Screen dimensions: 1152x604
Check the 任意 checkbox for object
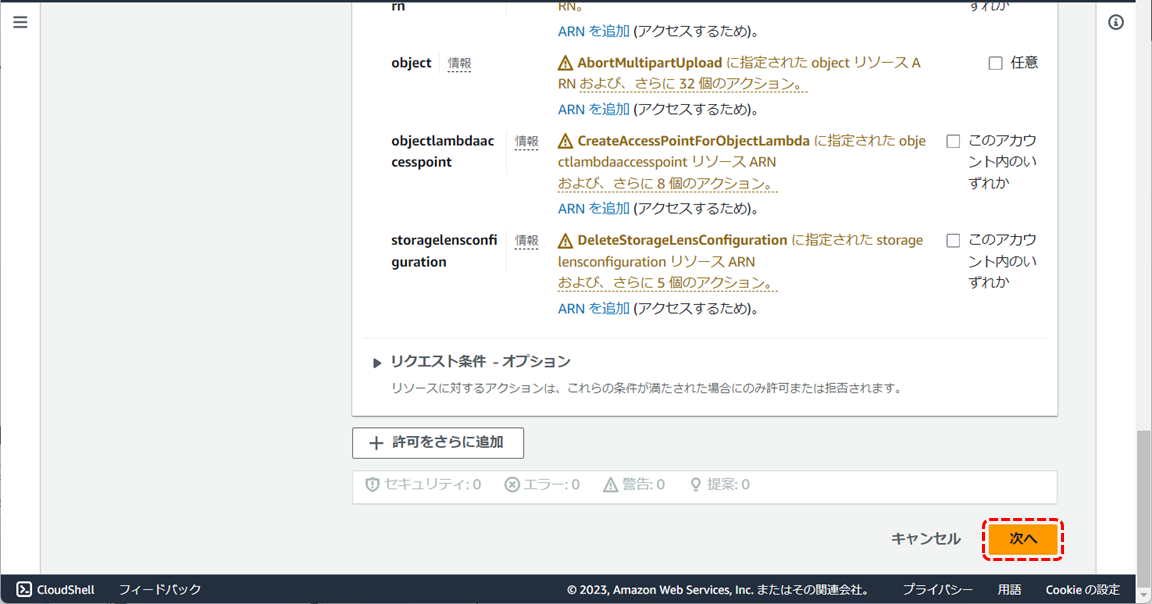click(x=995, y=63)
